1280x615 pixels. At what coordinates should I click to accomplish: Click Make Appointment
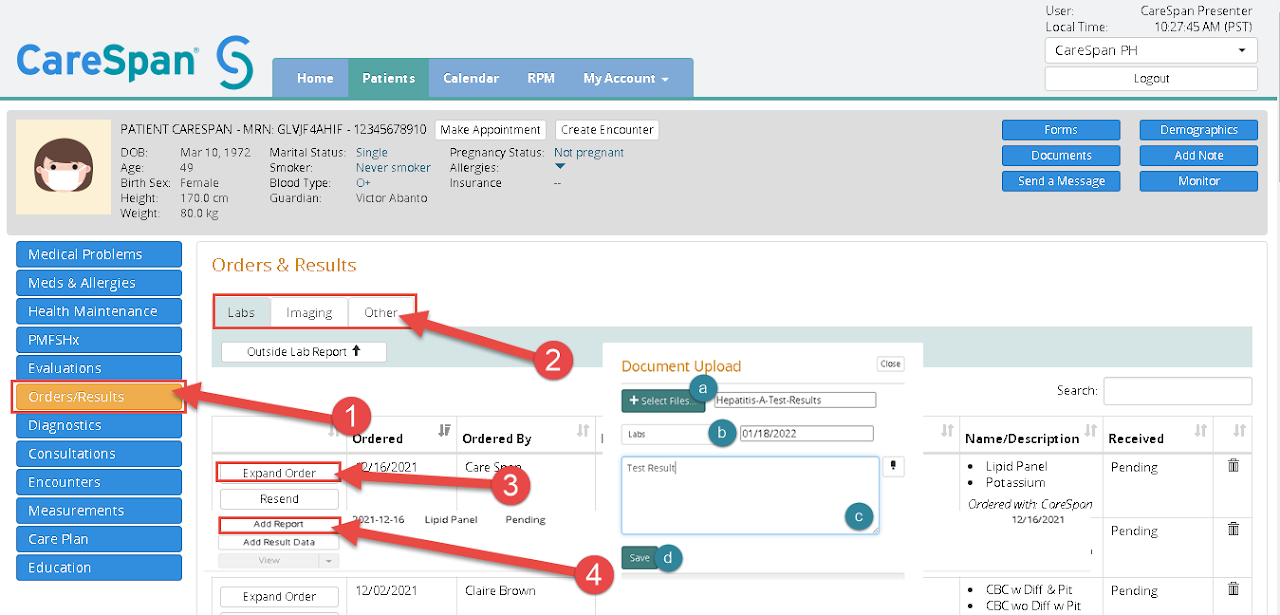click(490, 129)
